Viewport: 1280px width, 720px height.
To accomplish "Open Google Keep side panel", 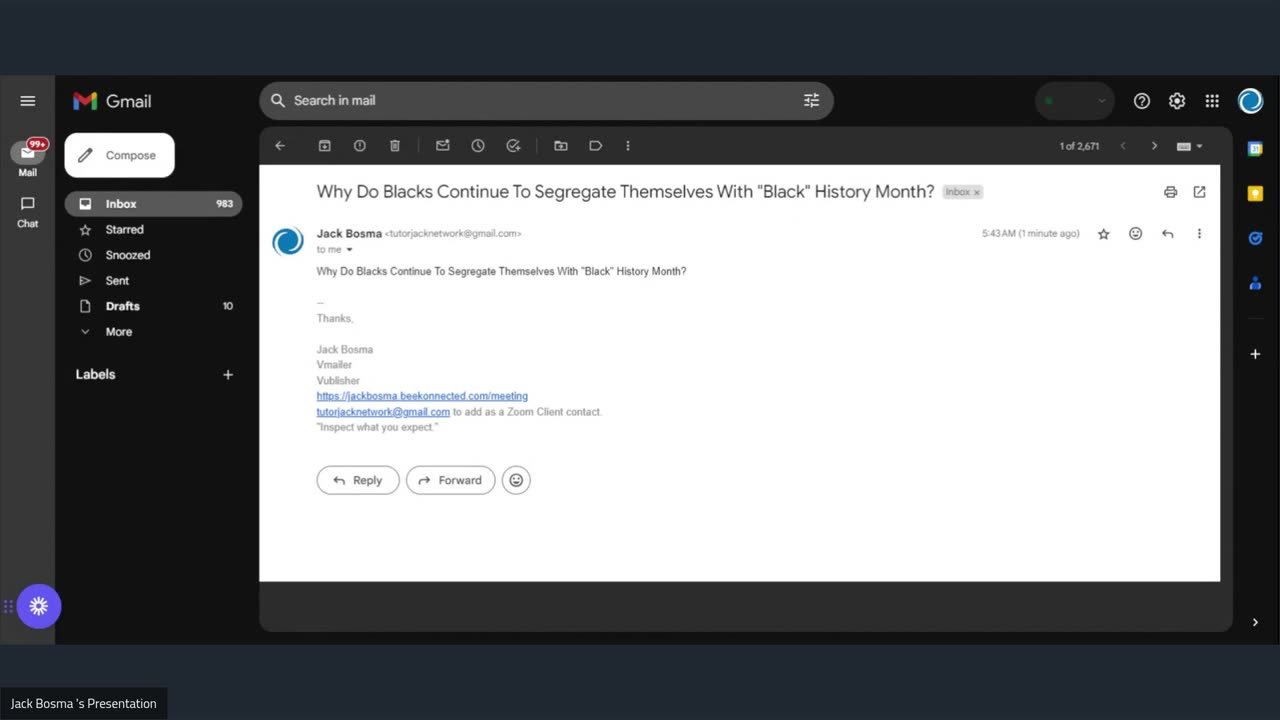I will [1255, 194].
